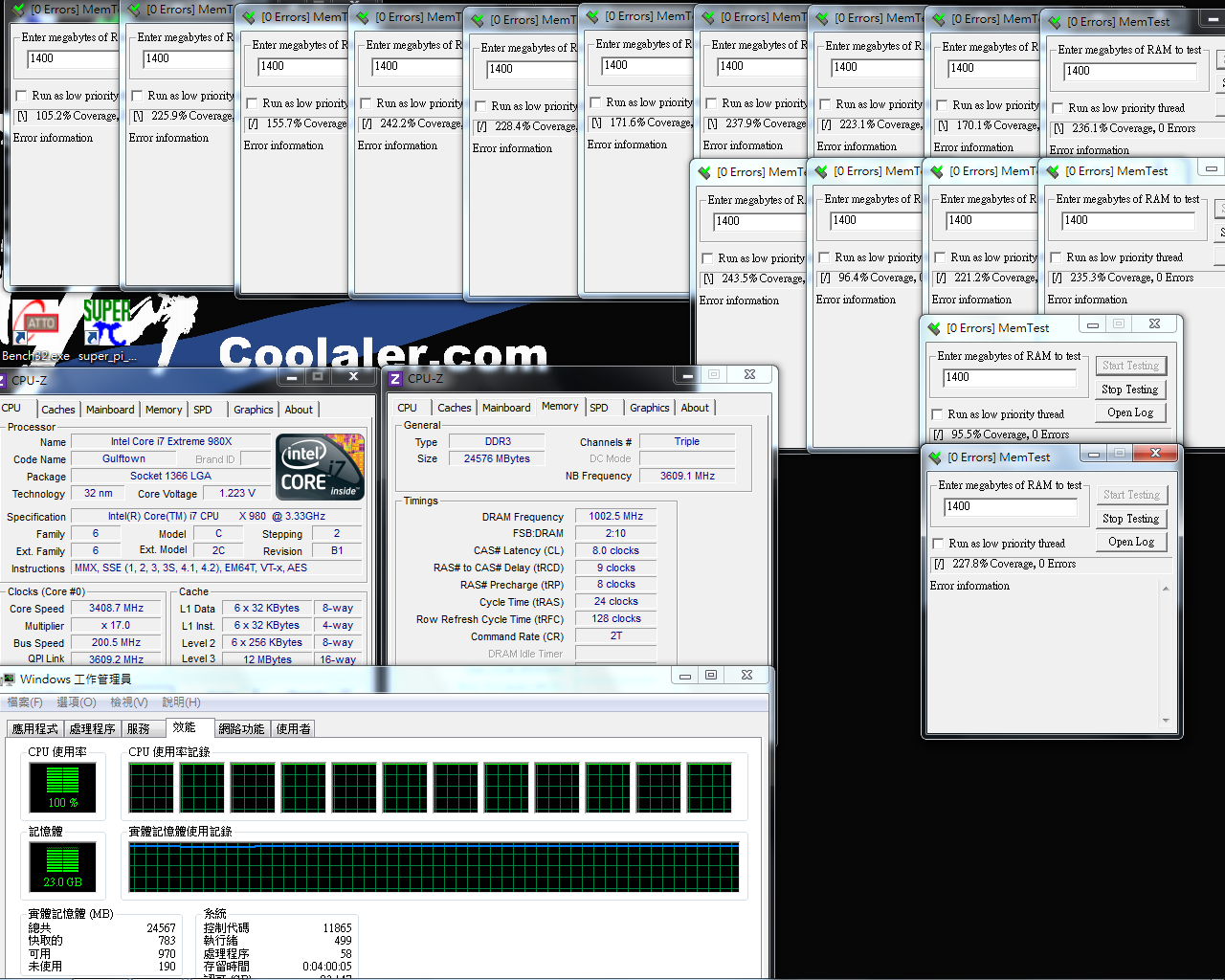Enable low priority in 155.7% coverage MemTest
Screen dimensions: 1225x980
252,103
